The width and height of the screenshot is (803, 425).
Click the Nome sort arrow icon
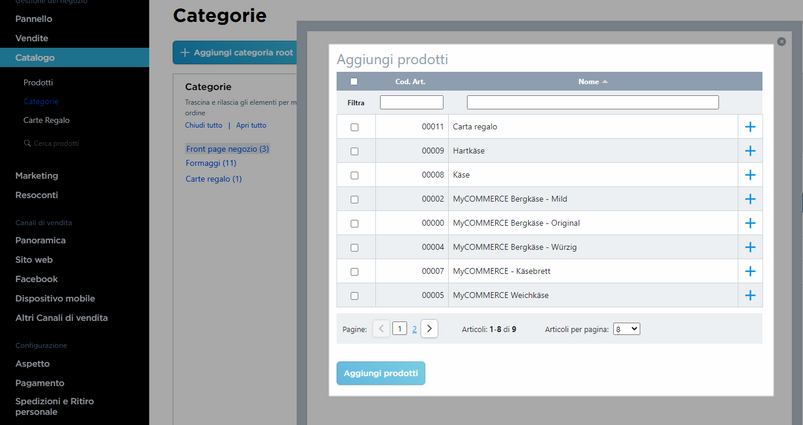pos(605,82)
